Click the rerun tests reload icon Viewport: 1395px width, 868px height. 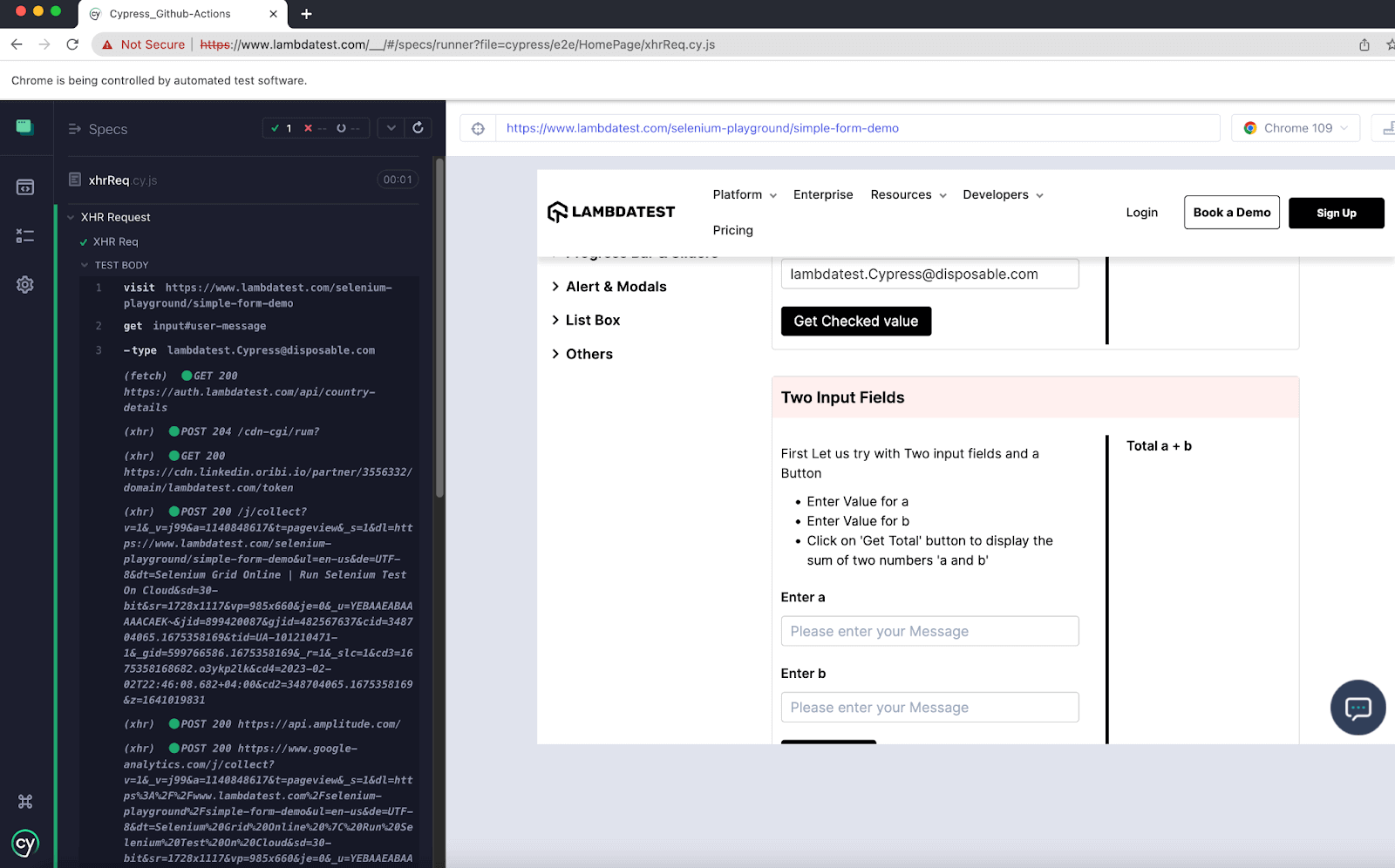tap(418, 128)
